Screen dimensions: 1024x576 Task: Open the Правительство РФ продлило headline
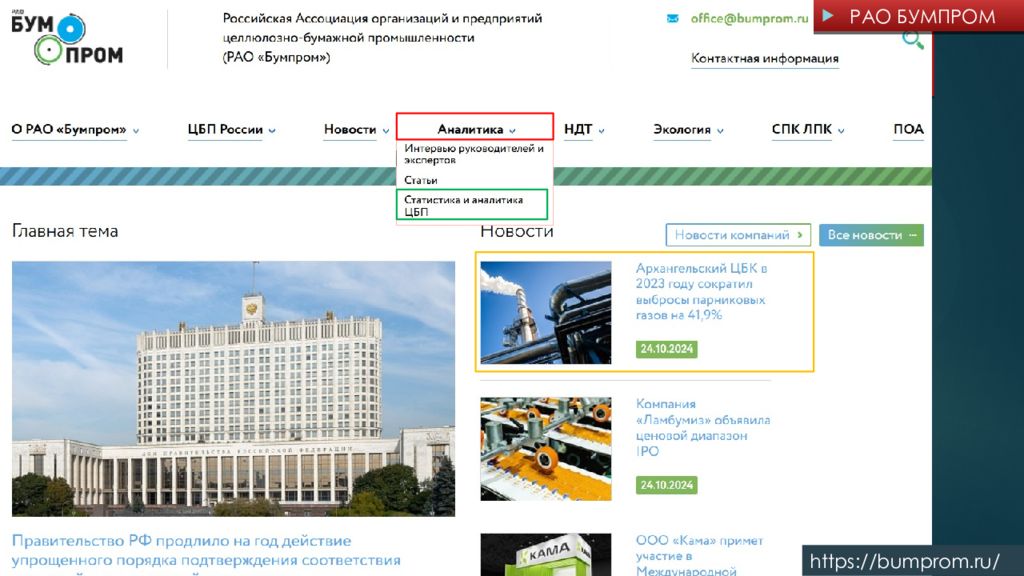coord(206,551)
